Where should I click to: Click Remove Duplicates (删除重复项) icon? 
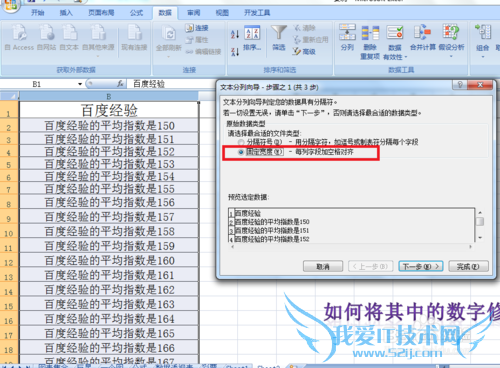[370, 42]
